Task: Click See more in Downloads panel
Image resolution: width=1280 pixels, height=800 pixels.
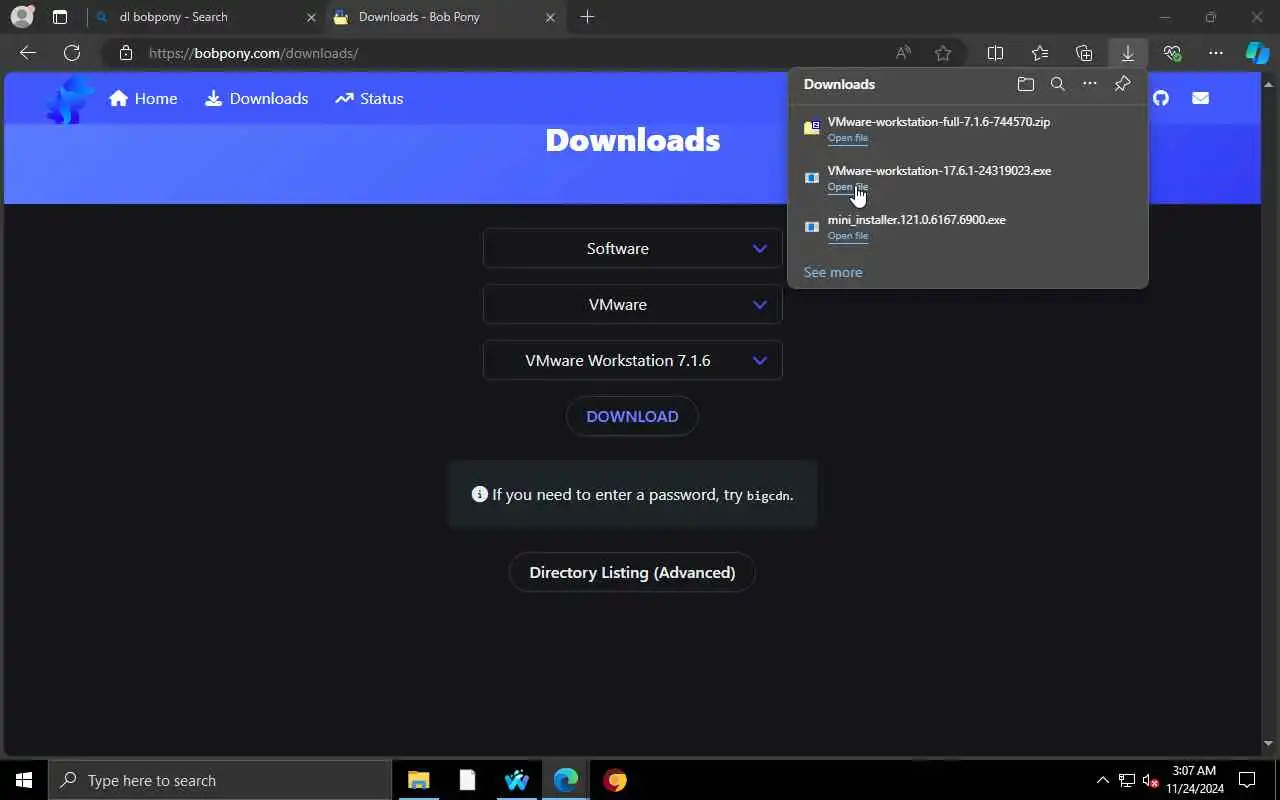Action: (x=832, y=272)
